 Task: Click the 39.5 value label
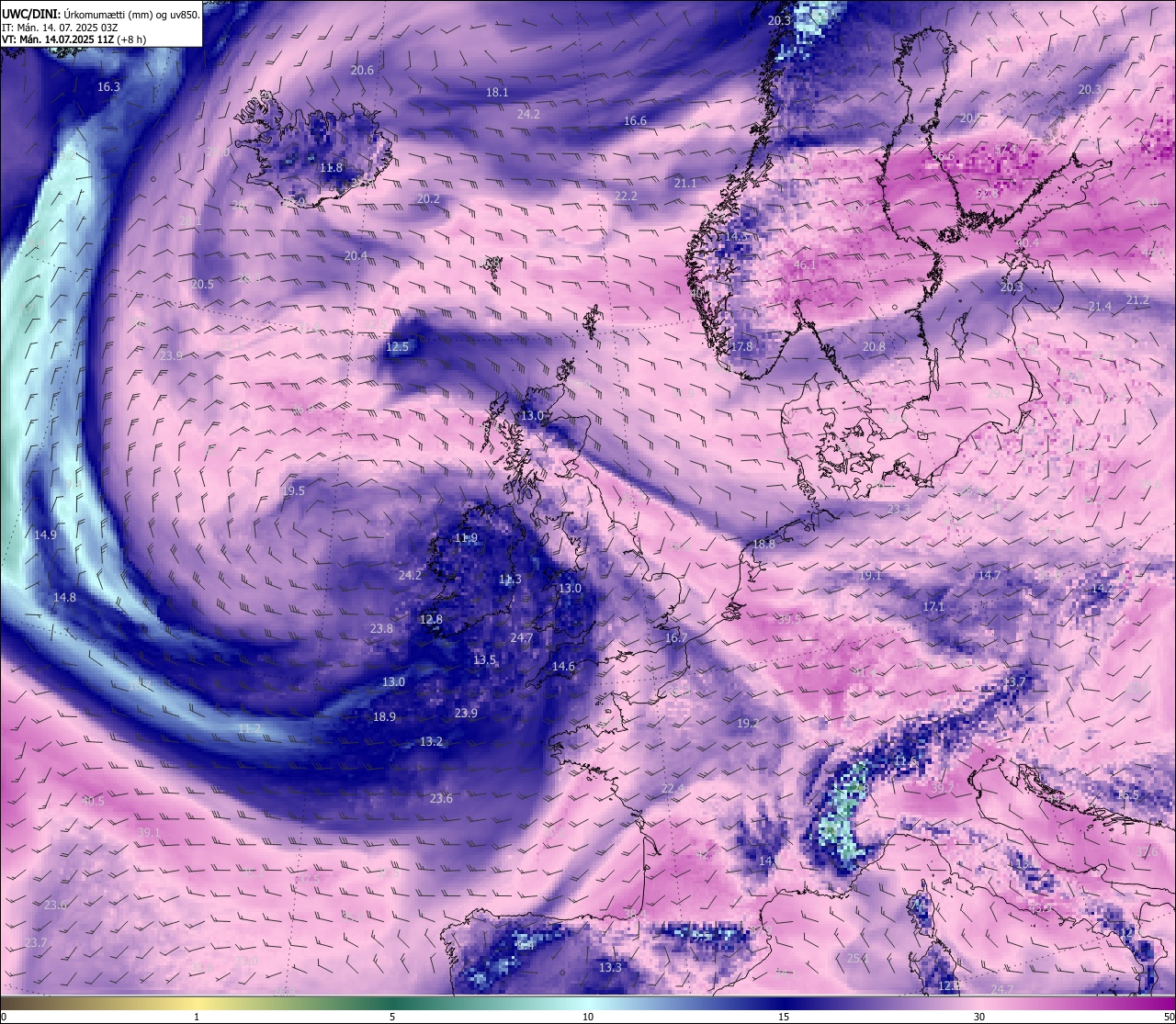[x=789, y=619]
